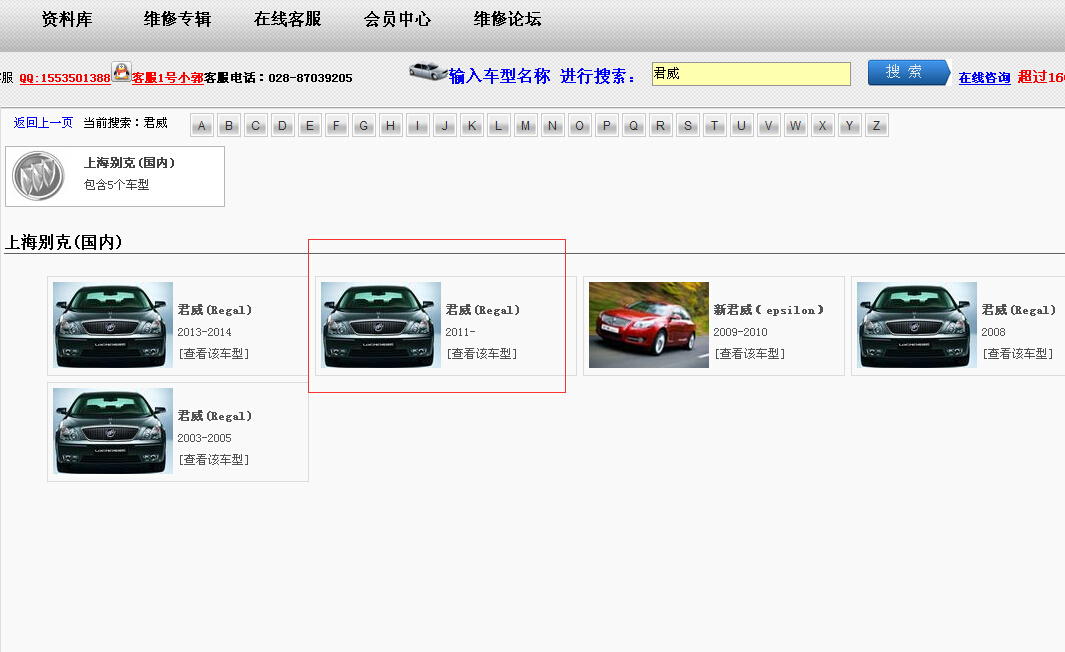Viewport: 1065px width, 652px height.
Task: Filter by letter R
Action: [x=660, y=126]
